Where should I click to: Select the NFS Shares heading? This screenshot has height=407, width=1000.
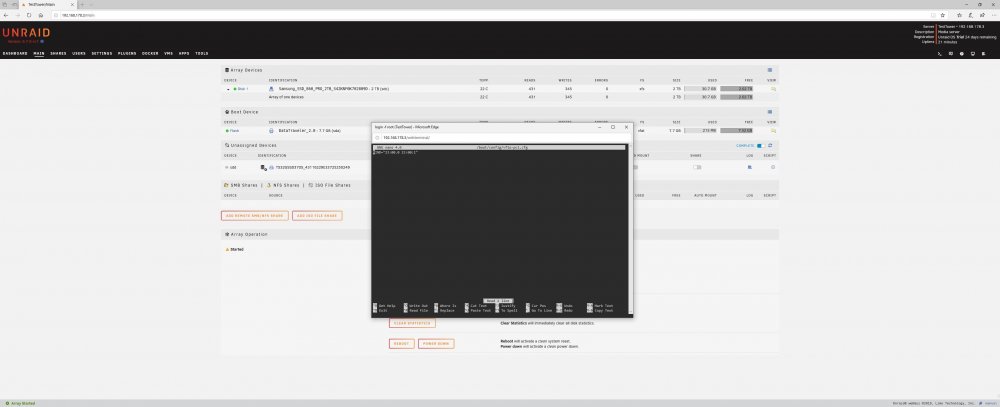click(286, 185)
